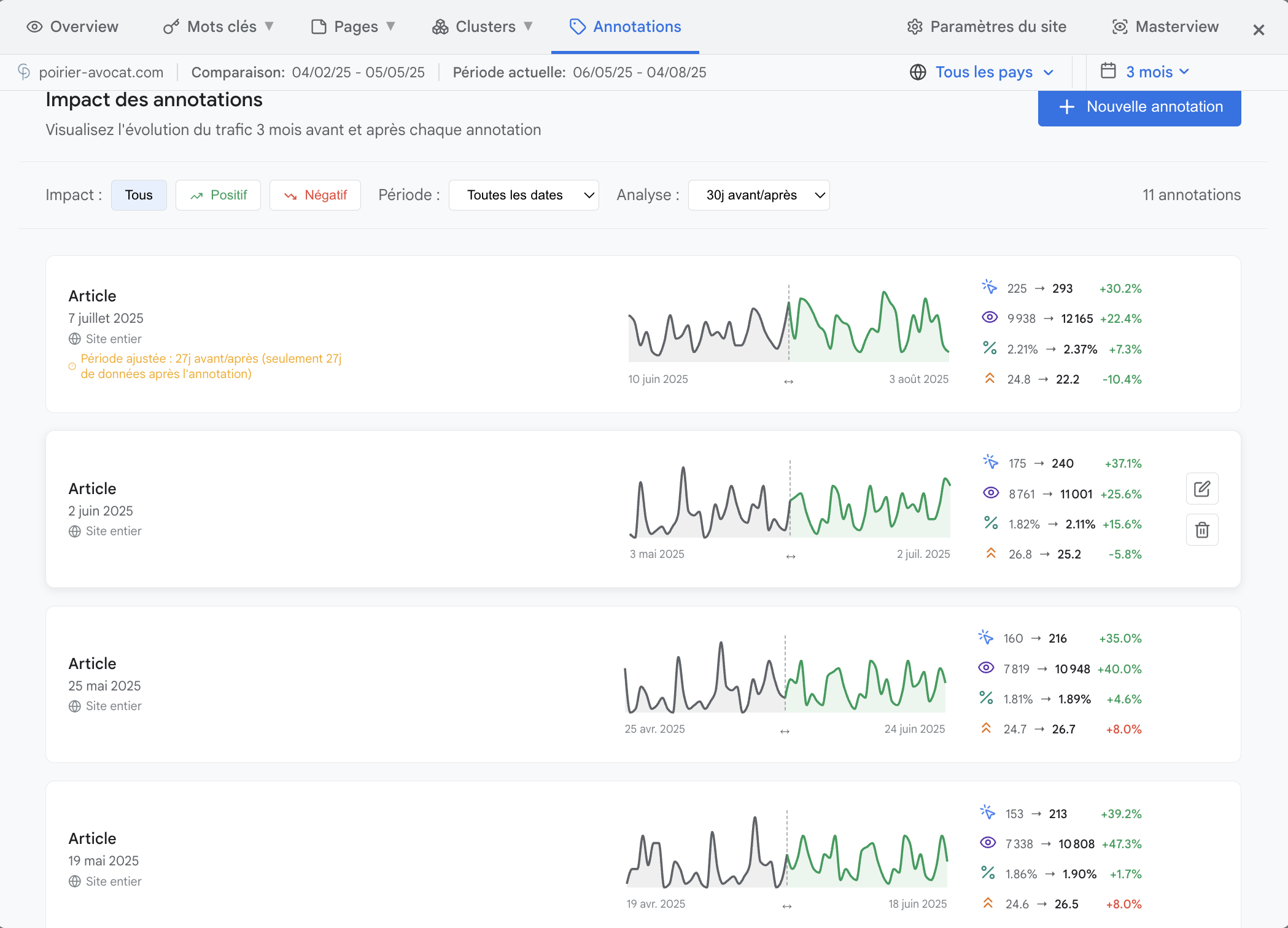The height and width of the screenshot is (928, 1288).
Task: Click the calendar icon next to 3 mois
Action: [1108, 71]
